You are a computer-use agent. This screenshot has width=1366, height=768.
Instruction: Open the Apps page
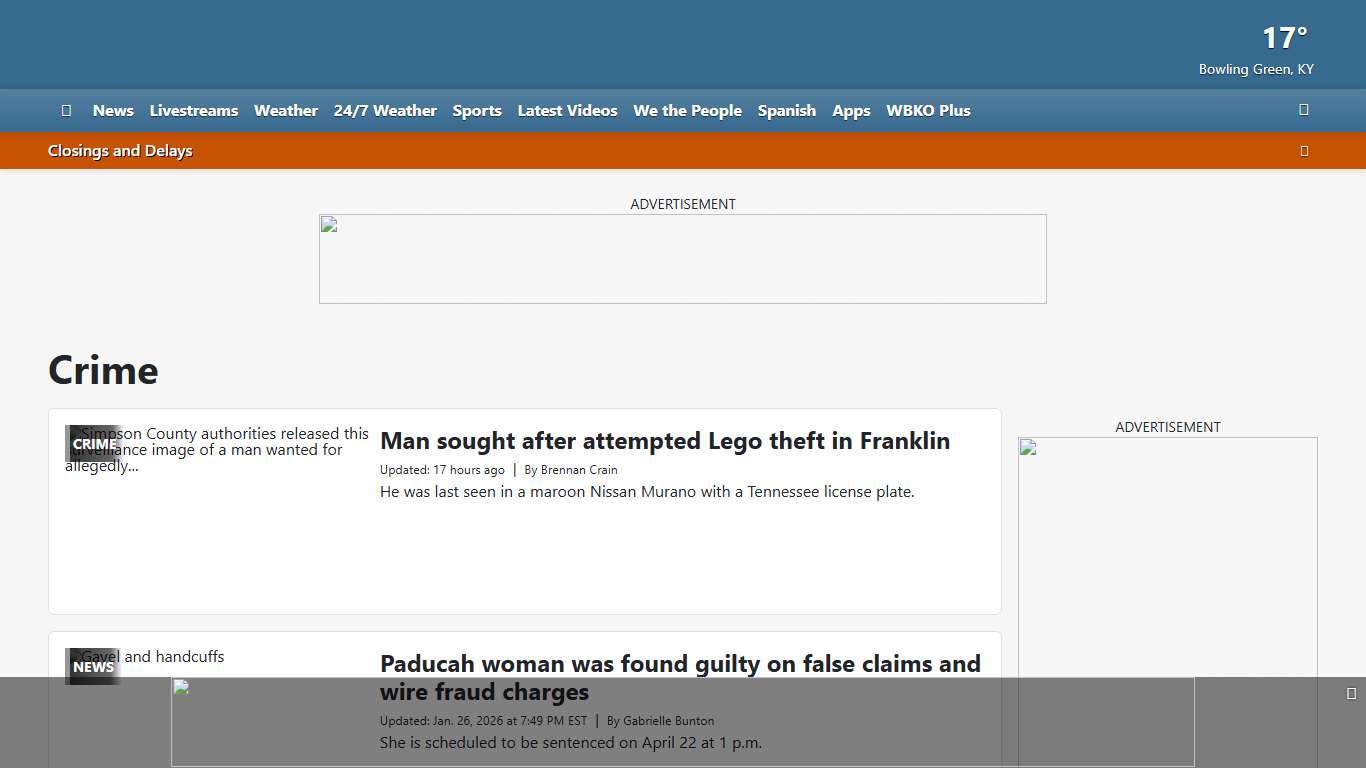pos(851,111)
